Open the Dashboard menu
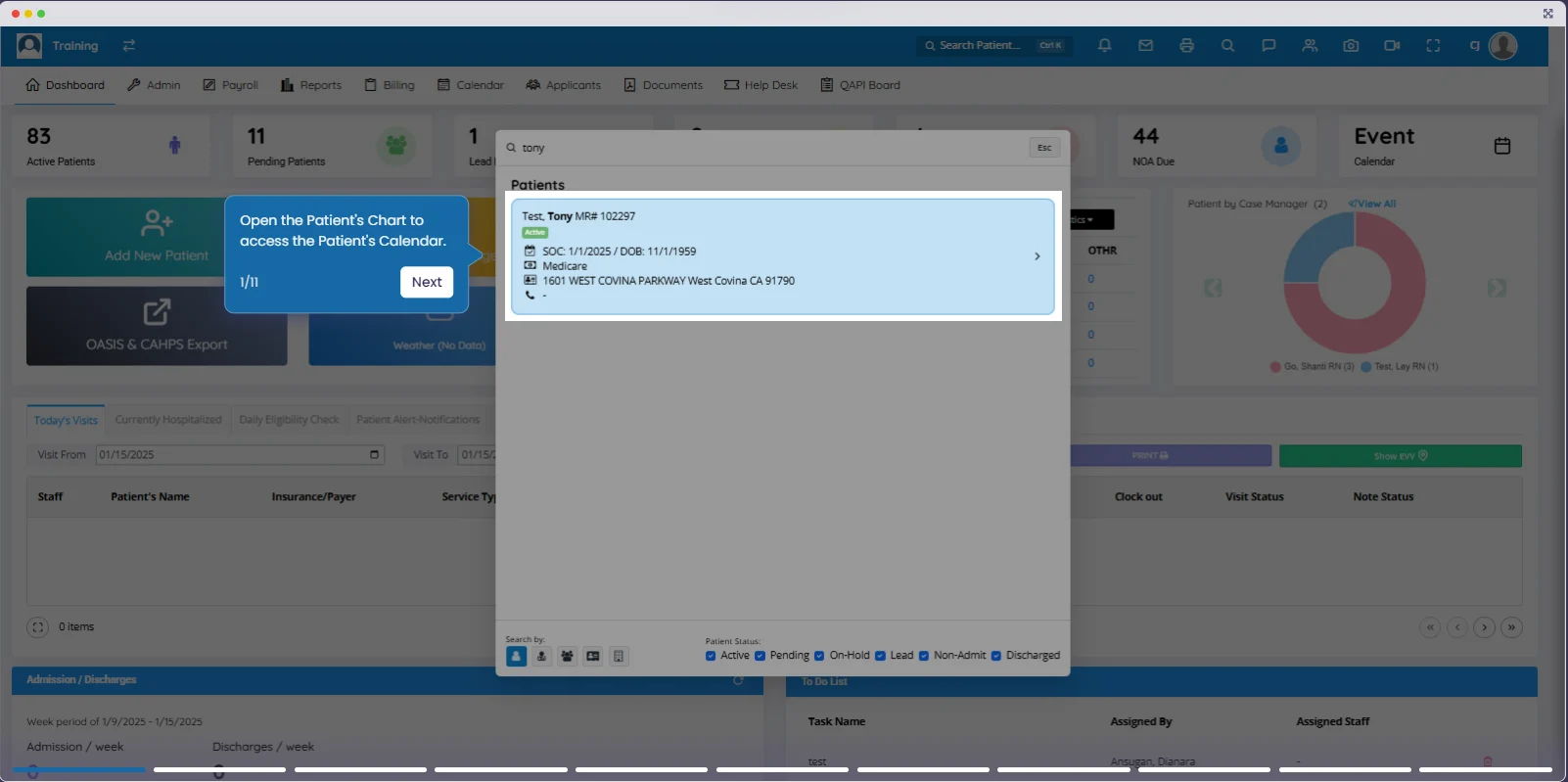The width and height of the screenshot is (1568, 782). coord(65,85)
